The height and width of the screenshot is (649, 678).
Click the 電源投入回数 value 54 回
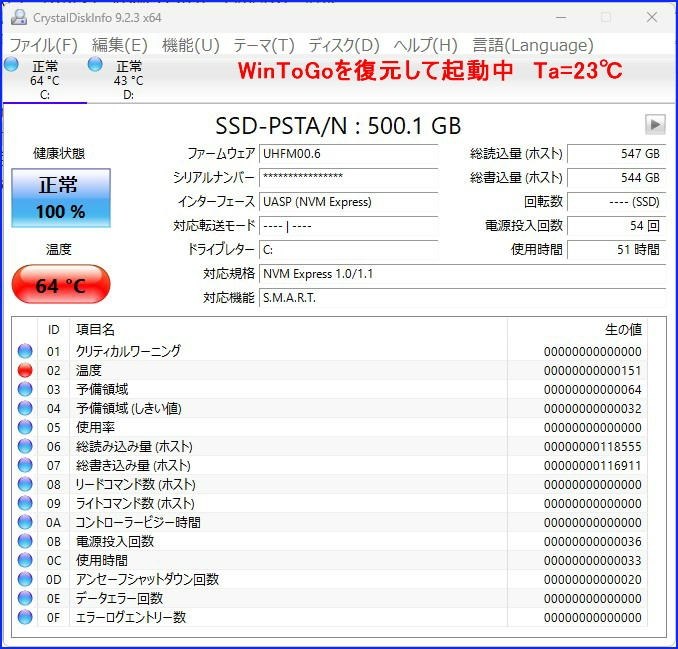click(617, 226)
